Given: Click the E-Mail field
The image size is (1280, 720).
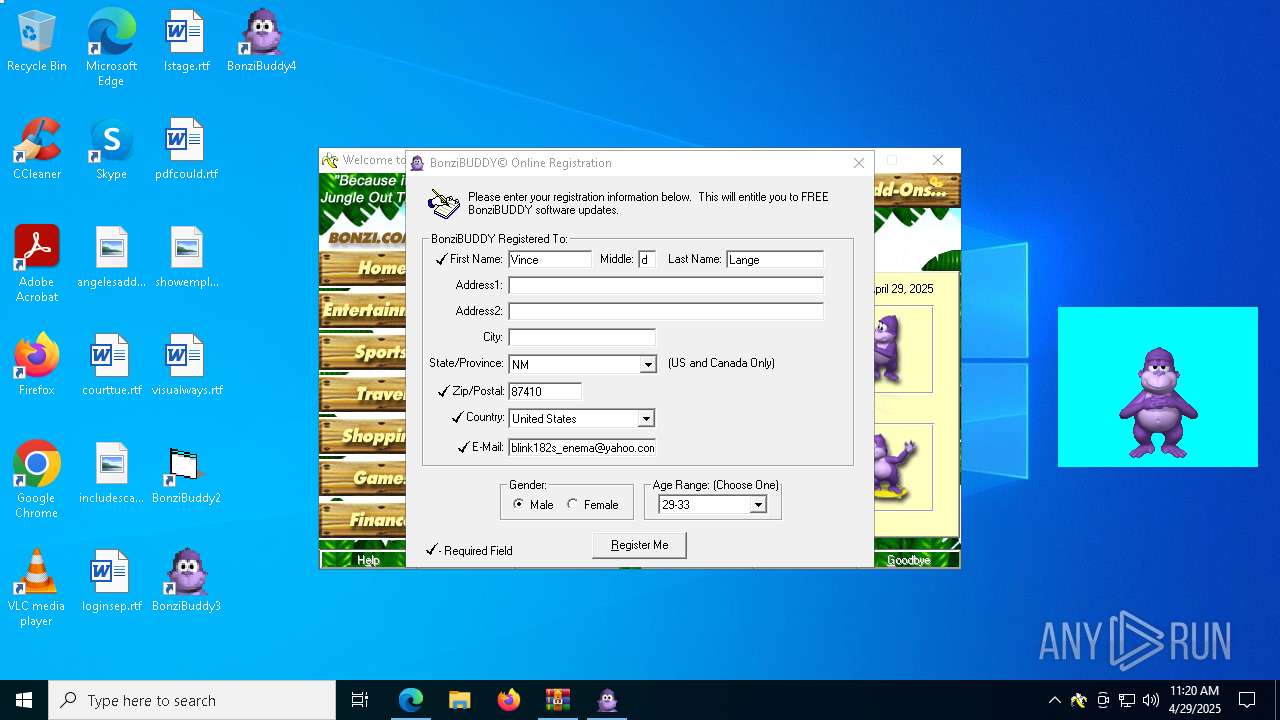Looking at the screenshot, I should pos(582,447).
